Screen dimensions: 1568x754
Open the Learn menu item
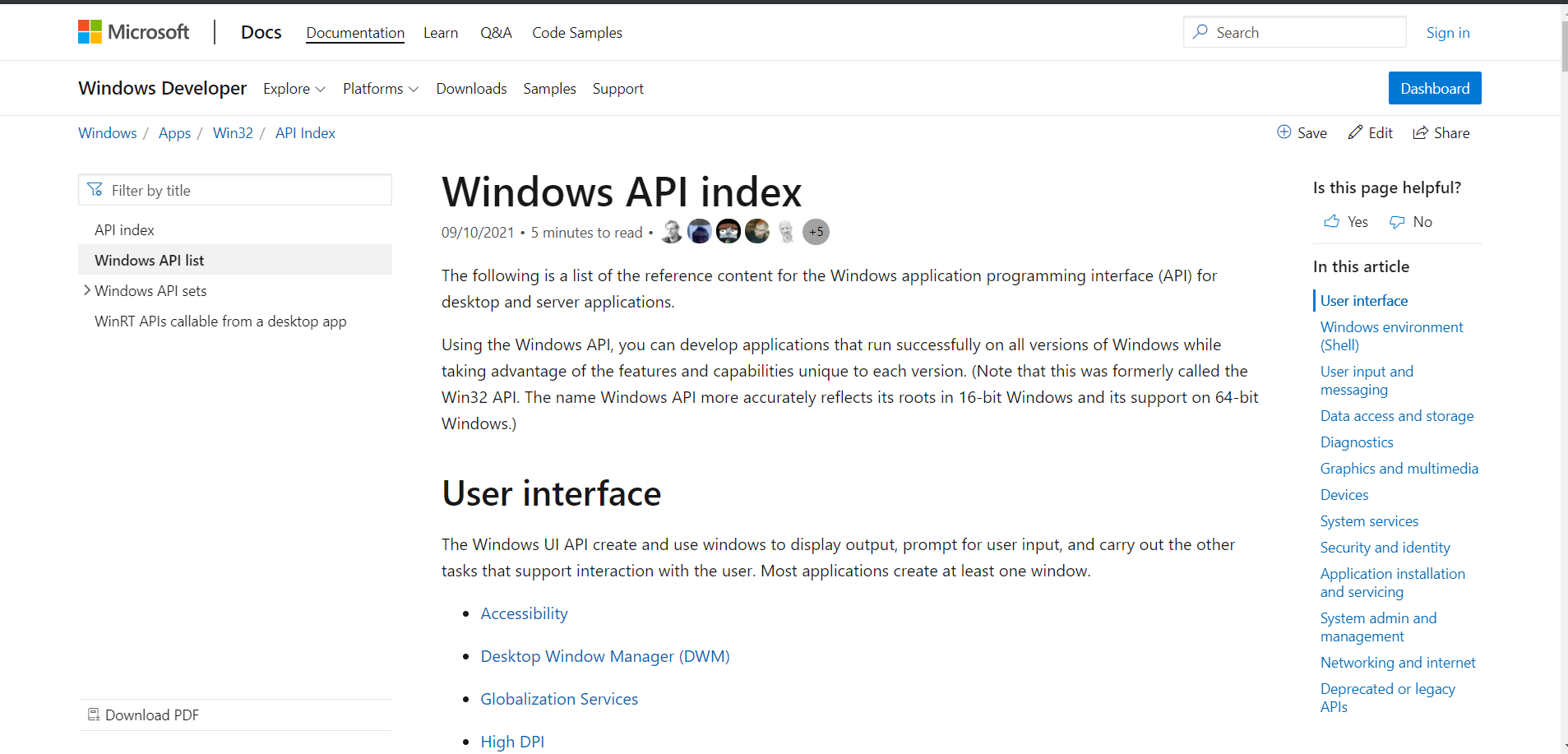(441, 33)
